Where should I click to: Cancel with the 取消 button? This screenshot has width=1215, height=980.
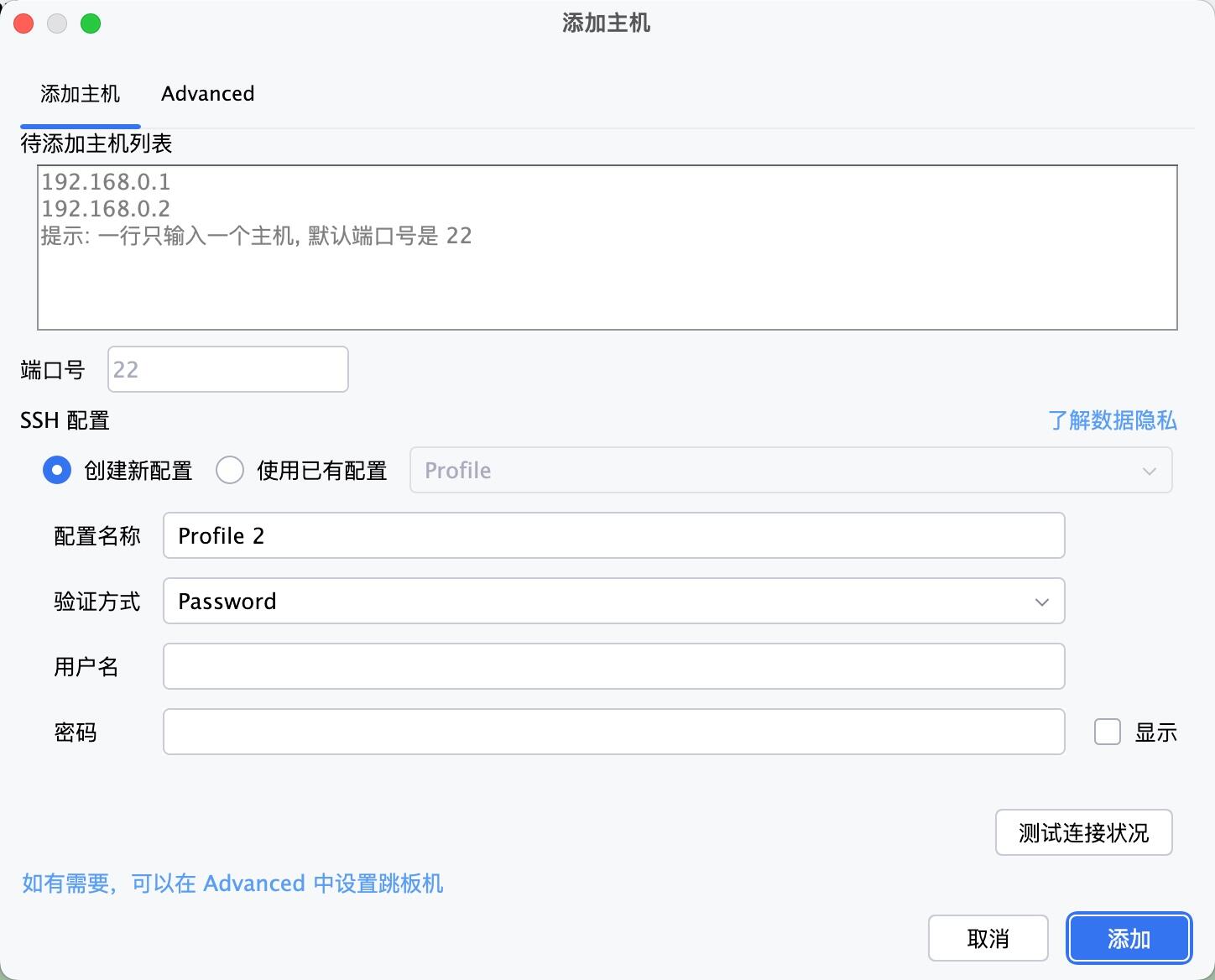[988, 938]
